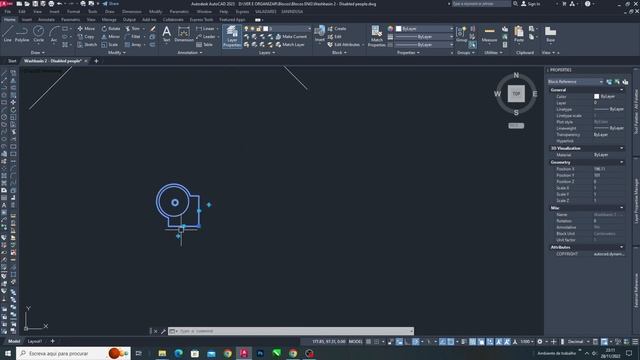Click Sign In

tap(531, 4)
